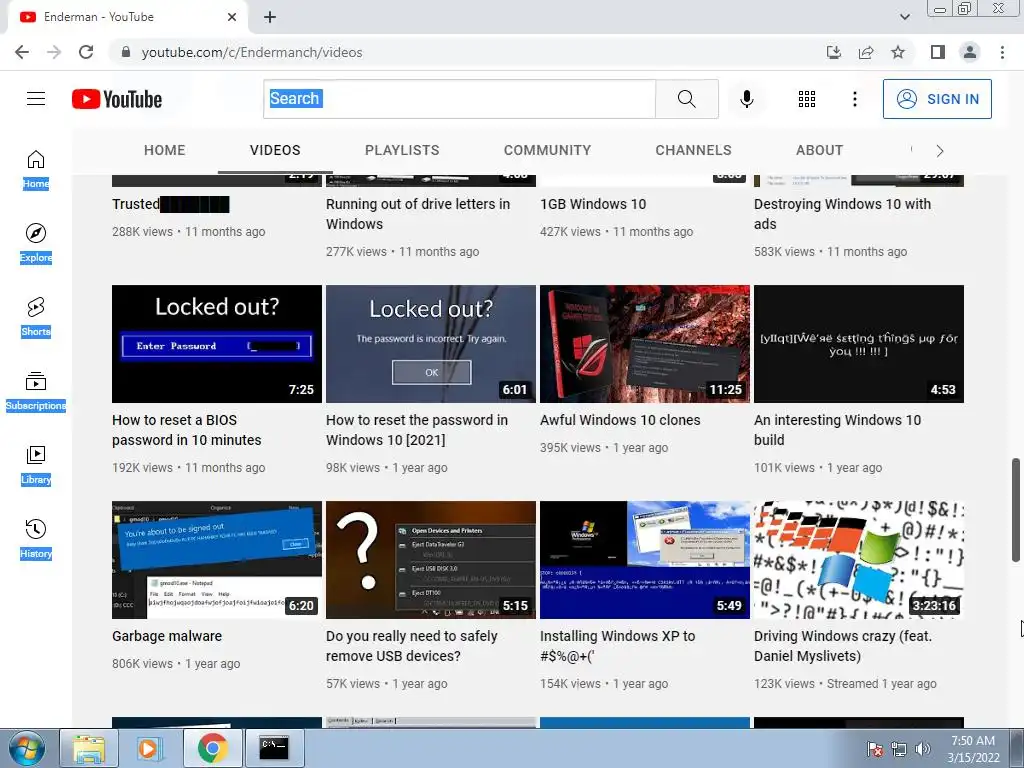Click the volume speaker tray icon
The image size is (1024, 768).
(x=923, y=748)
